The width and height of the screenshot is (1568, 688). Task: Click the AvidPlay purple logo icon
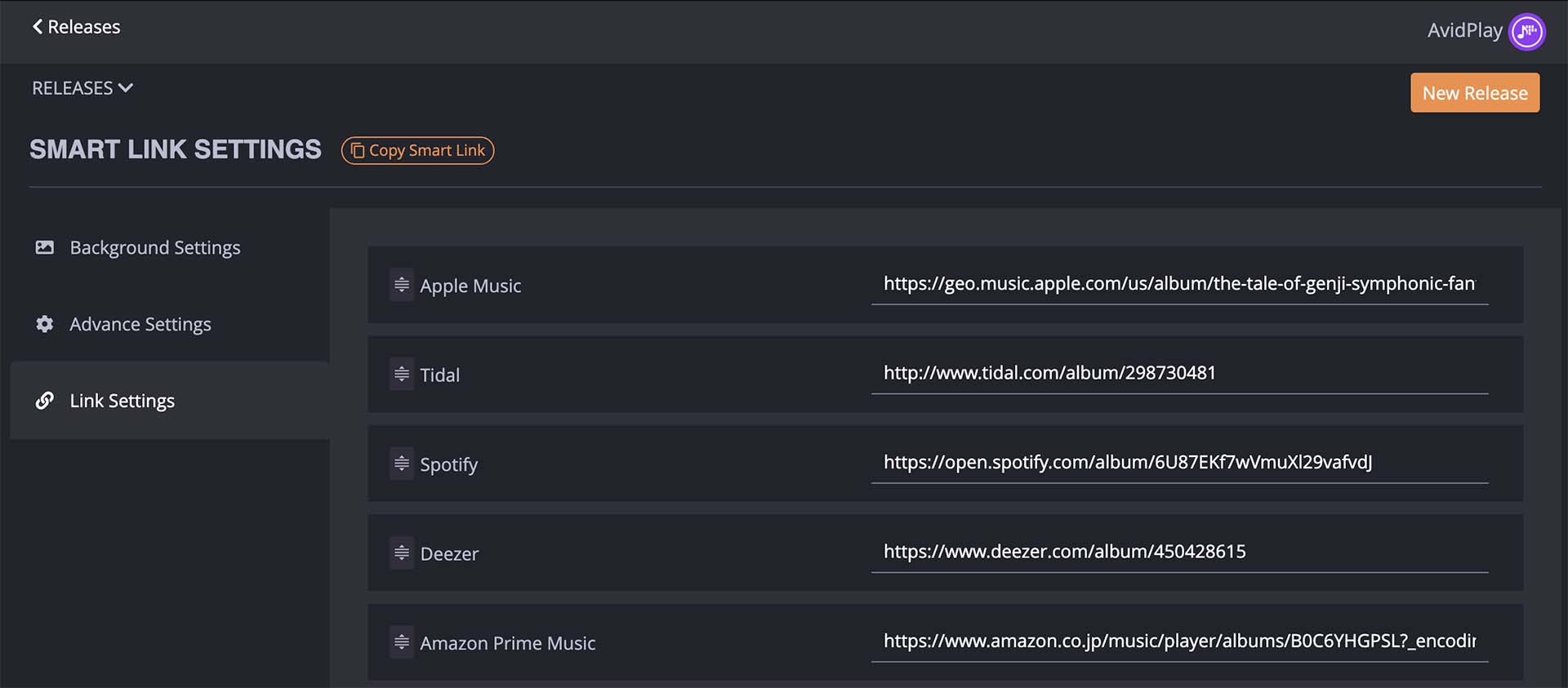pos(1526,32)
